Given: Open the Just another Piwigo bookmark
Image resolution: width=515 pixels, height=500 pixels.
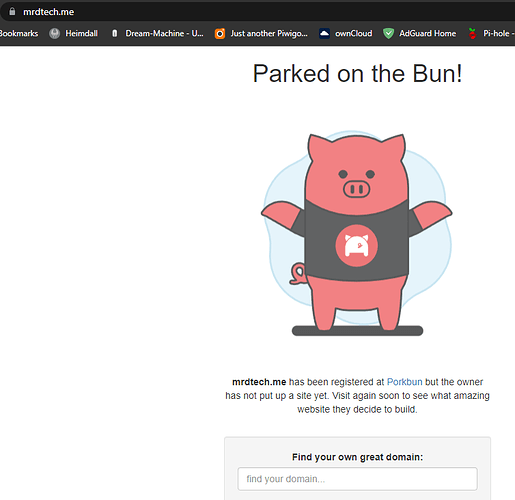Looking at the screenshot, I should tap(269, 34).
